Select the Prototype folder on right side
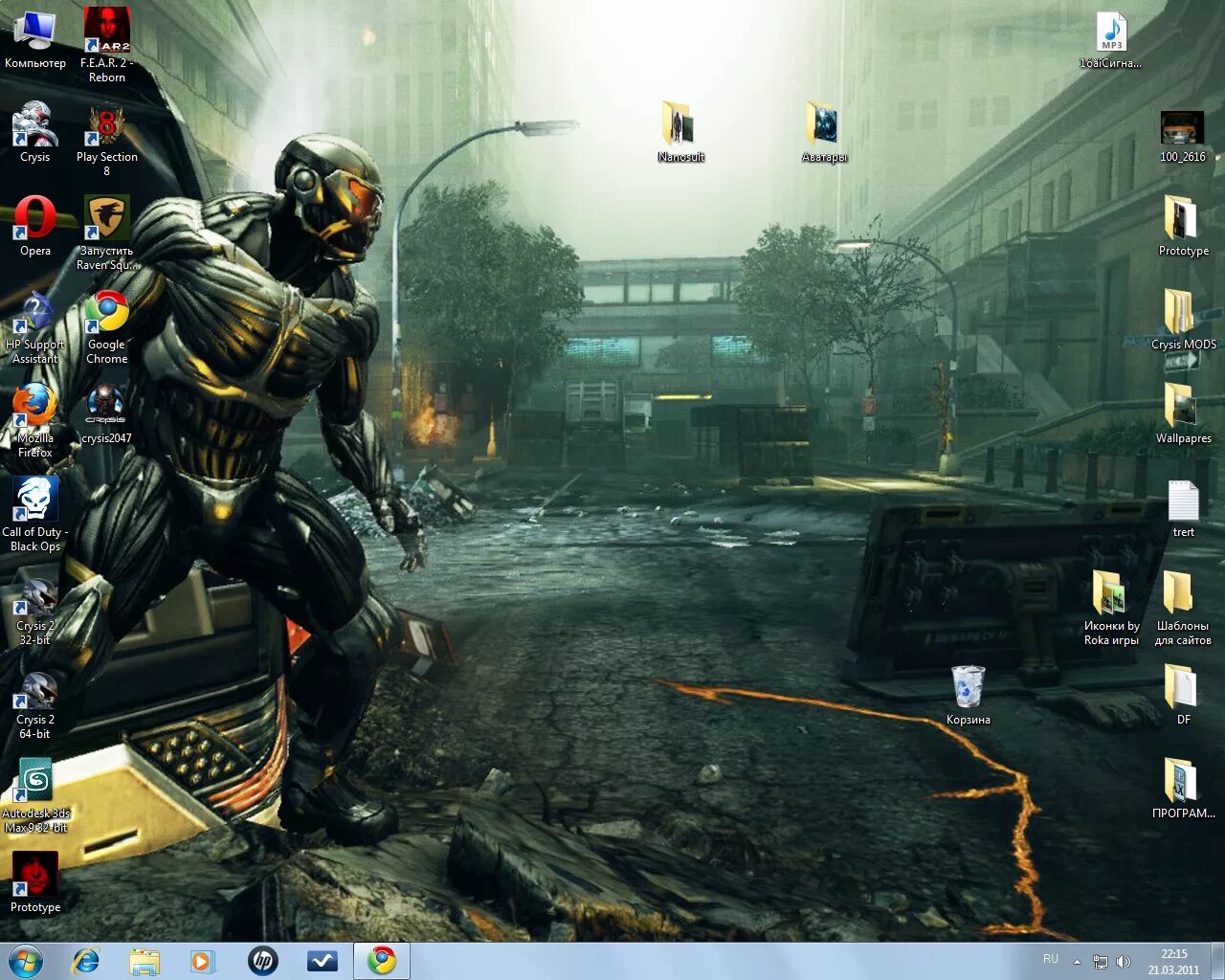 pos(1183,226)
